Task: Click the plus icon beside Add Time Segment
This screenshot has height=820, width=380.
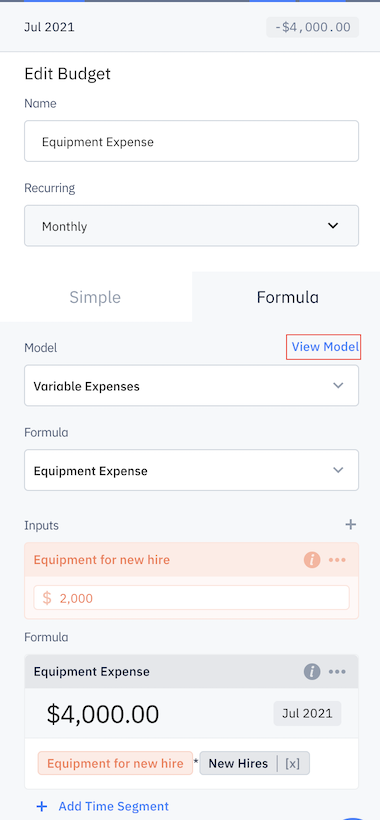Action: tap(41, 806)
